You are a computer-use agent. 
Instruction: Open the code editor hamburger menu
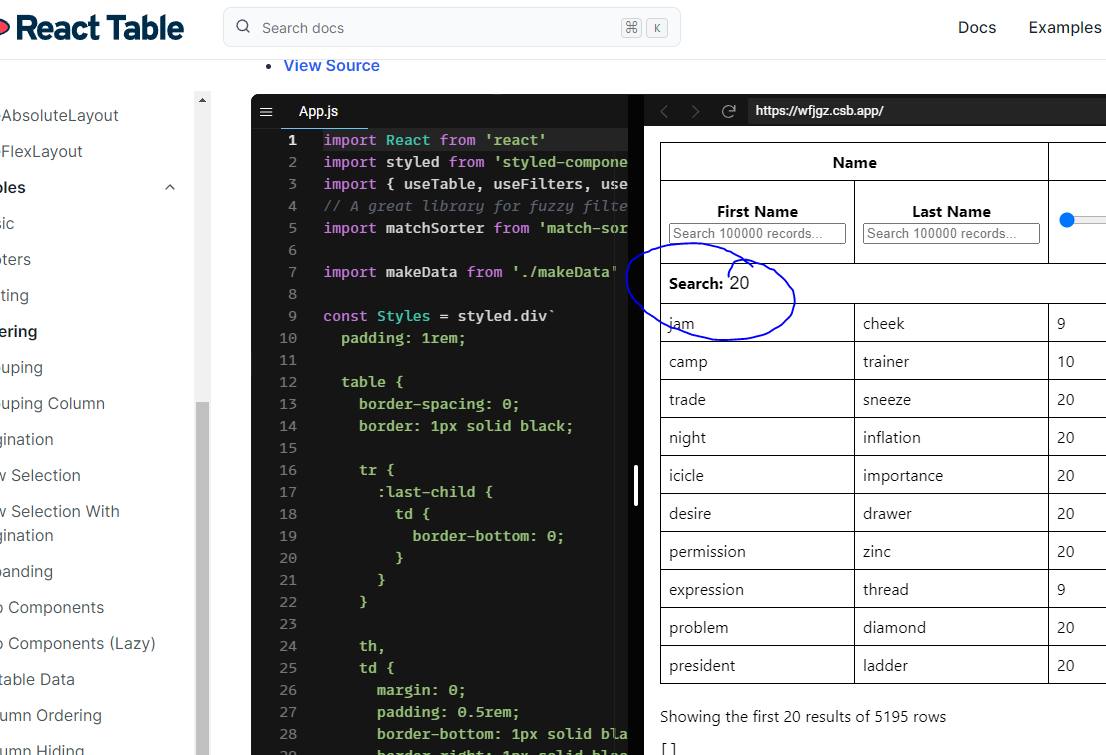pos(266,112)
